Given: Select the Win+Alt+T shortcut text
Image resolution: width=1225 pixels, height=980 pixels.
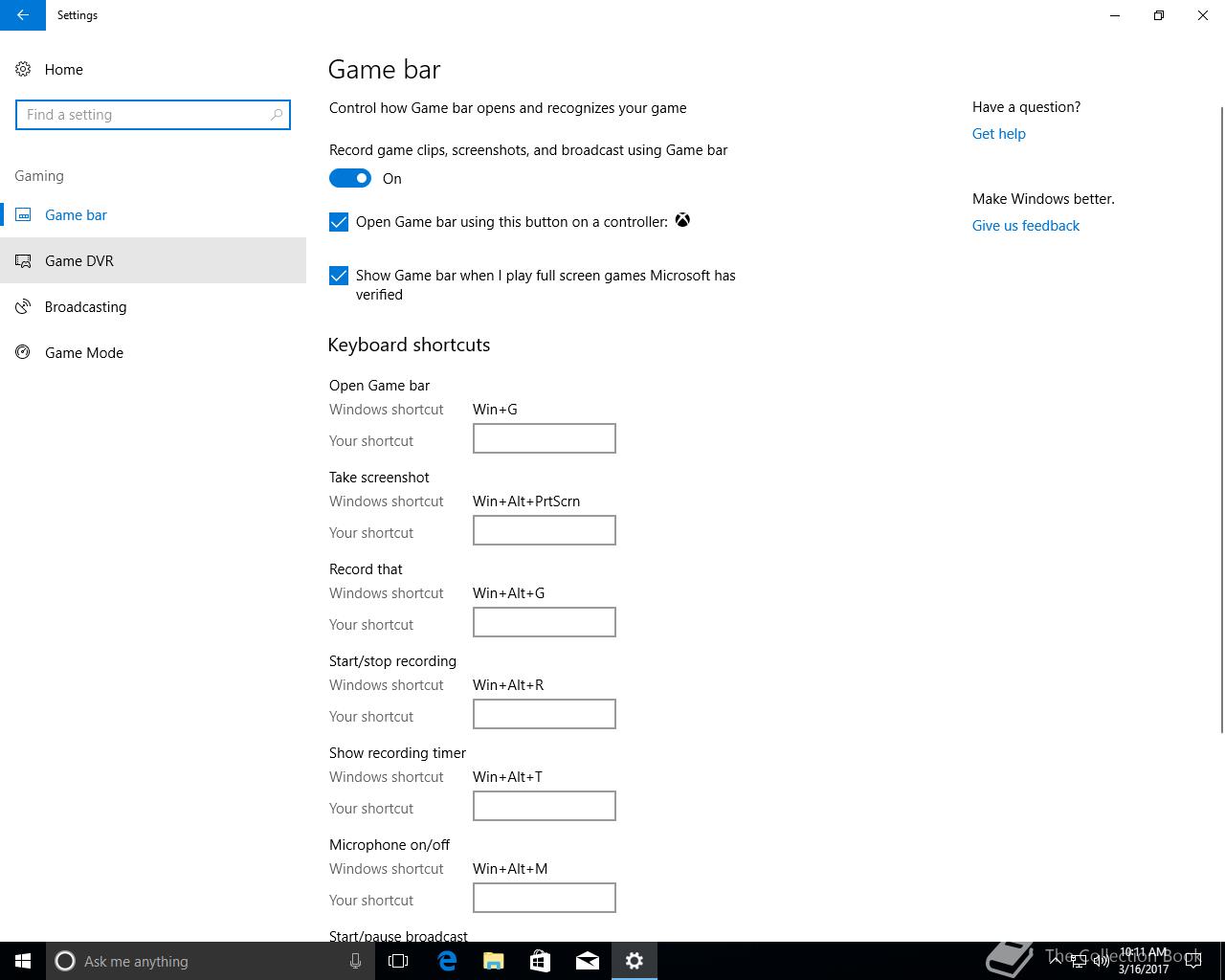Looking at the screenshot, I should (507, 777).
